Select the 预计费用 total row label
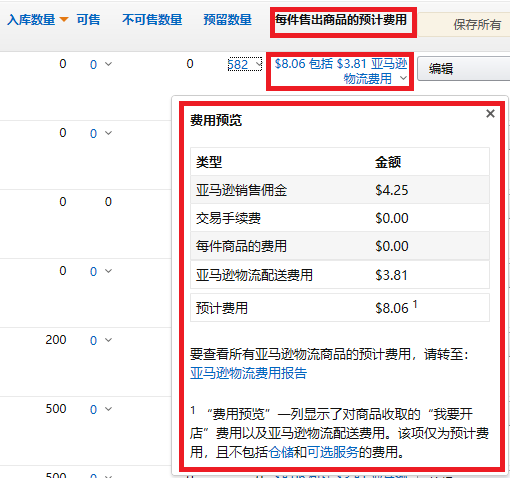 point(222,308)
